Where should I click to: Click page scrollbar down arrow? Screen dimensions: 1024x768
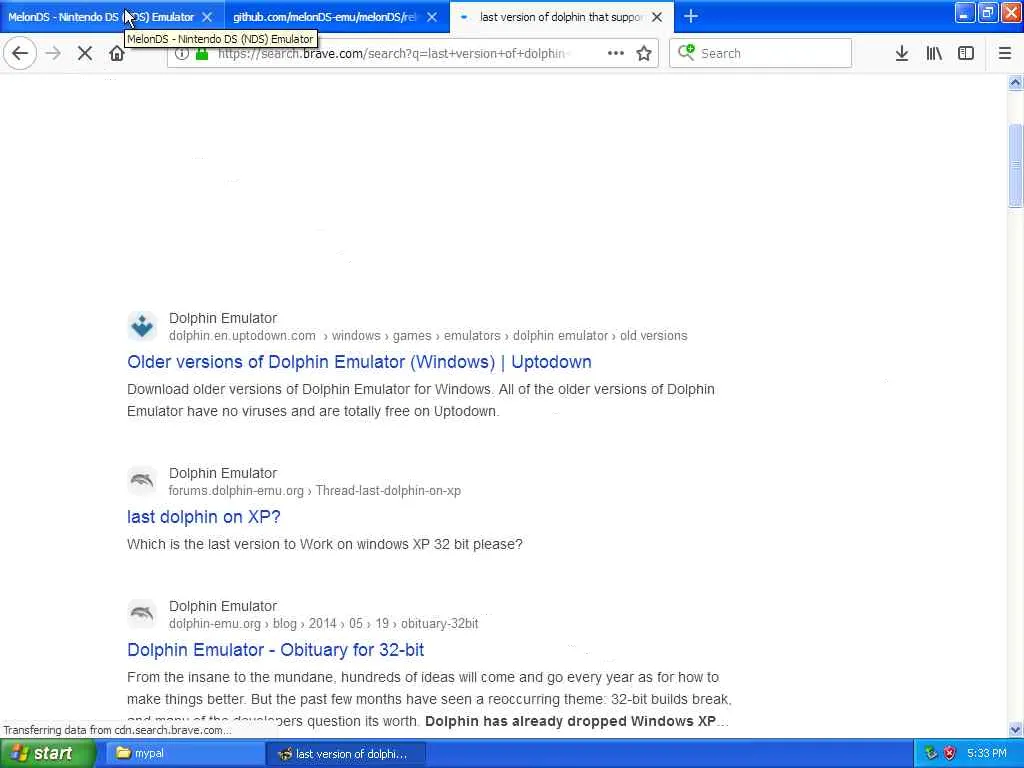tap(1015, 729)
